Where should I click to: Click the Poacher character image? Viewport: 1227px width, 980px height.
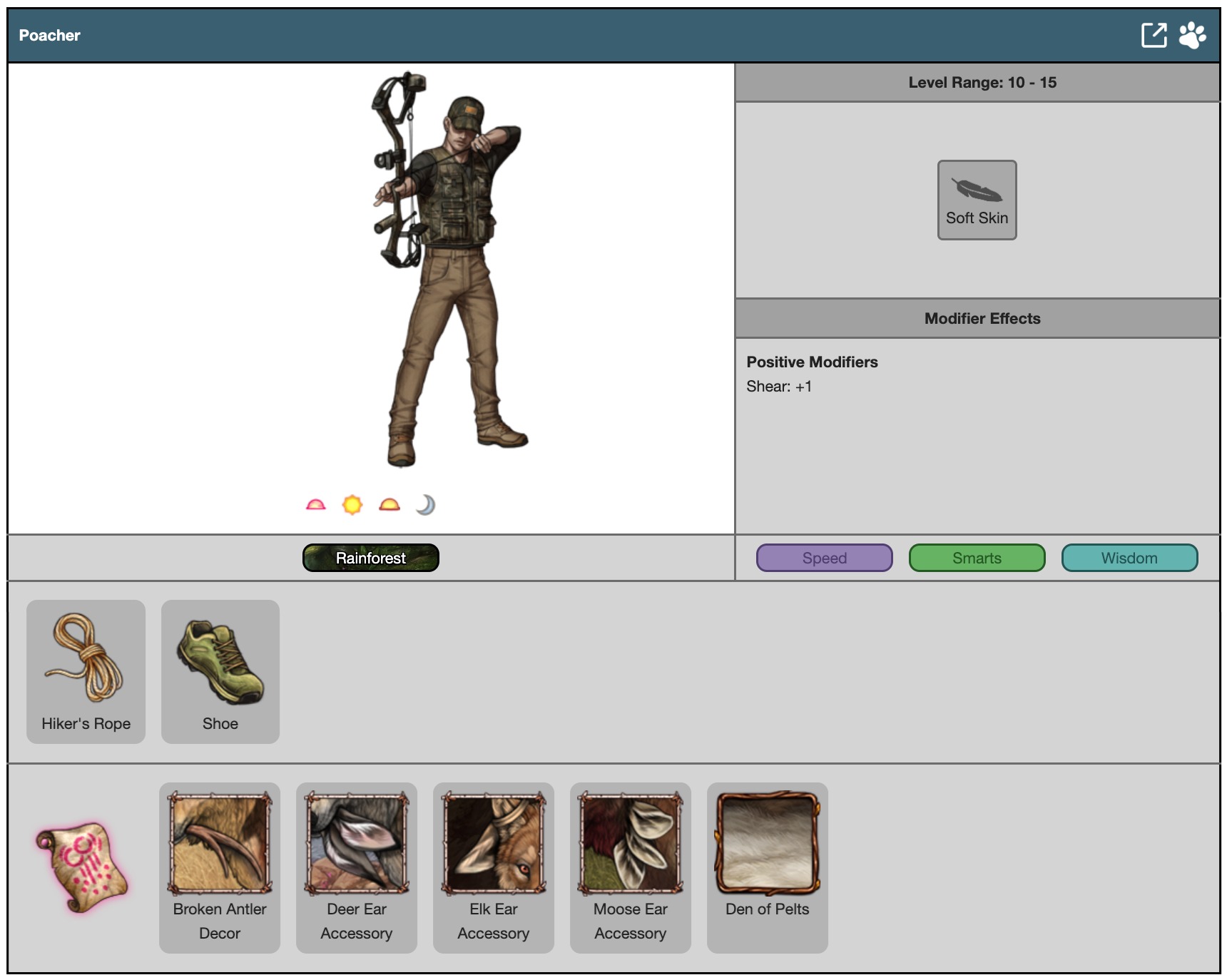(446, 271)
